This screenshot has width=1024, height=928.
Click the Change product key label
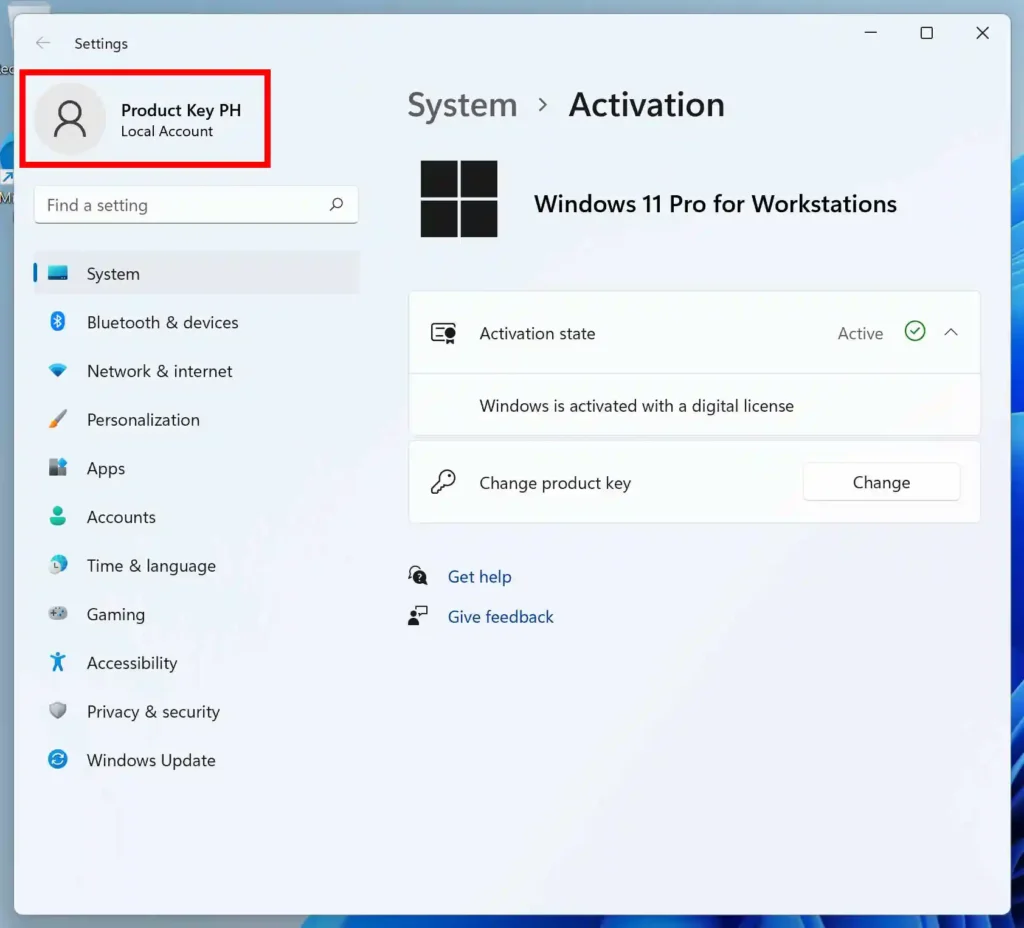pos(555,483)
